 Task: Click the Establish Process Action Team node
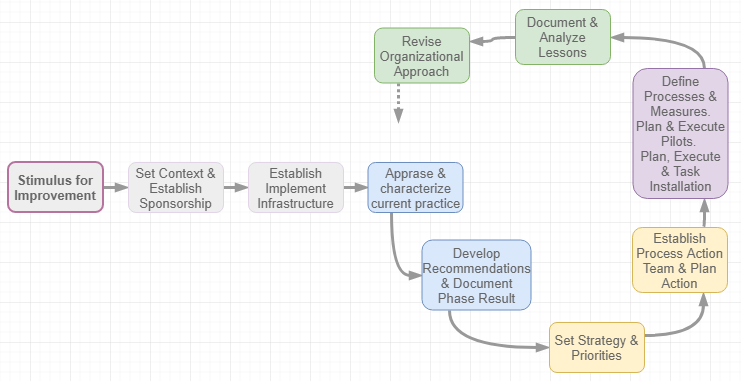[x=680, y=260]
